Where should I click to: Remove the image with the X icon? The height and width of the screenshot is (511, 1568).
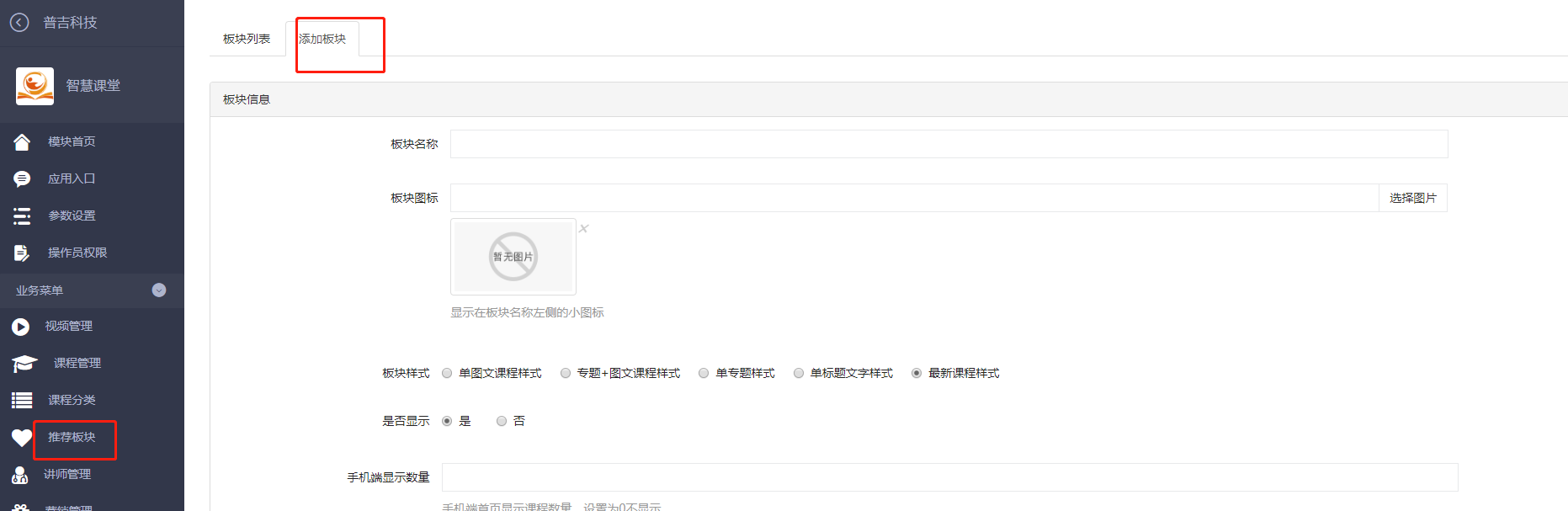point(583,228)
